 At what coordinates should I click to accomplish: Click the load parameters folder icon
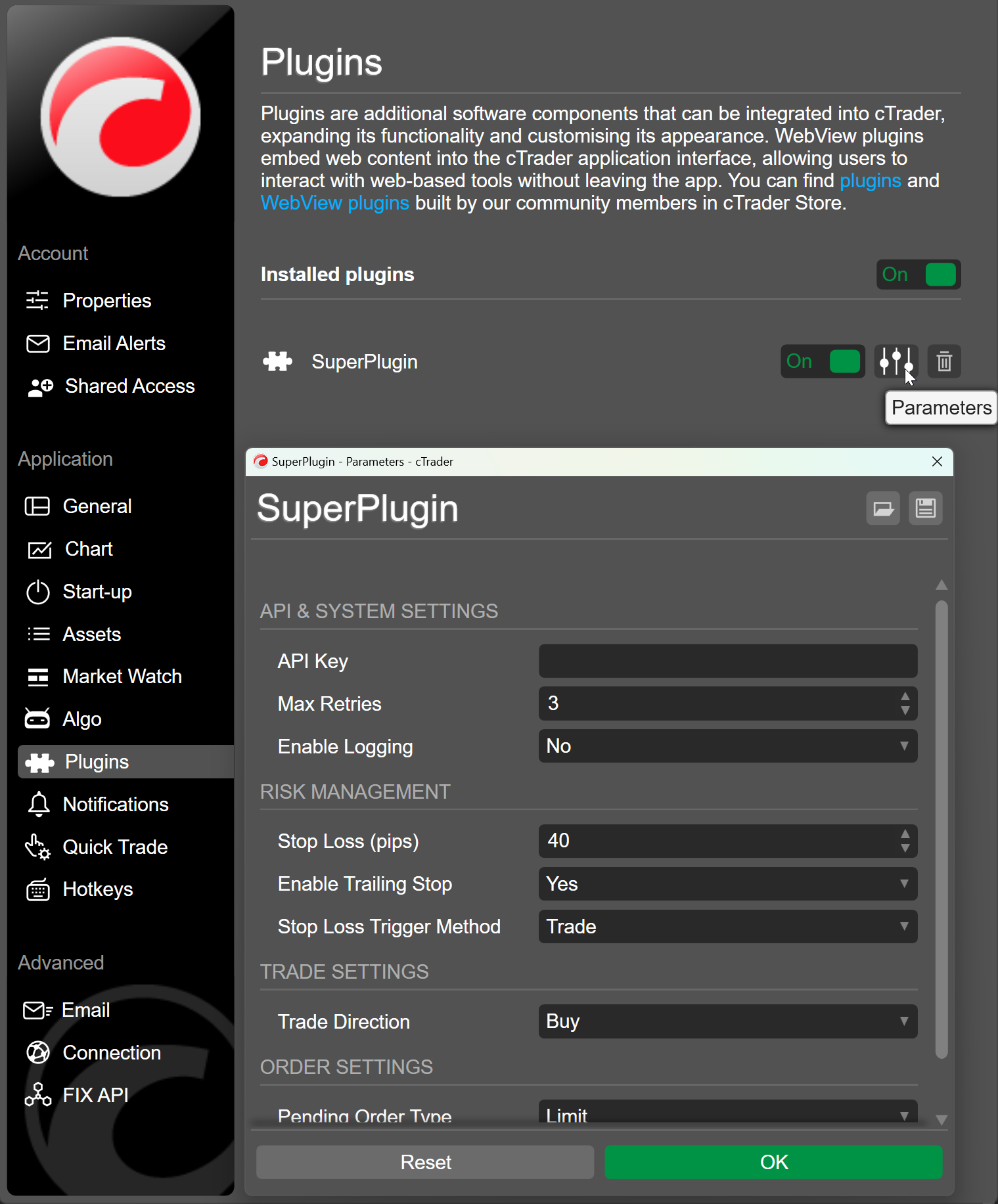(882, 508)
